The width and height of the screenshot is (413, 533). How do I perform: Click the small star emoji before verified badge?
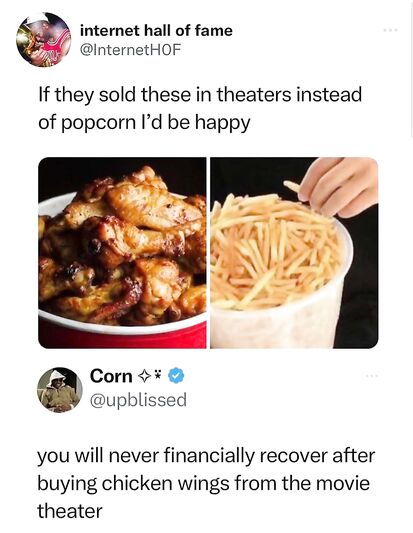tap(157, 376)
